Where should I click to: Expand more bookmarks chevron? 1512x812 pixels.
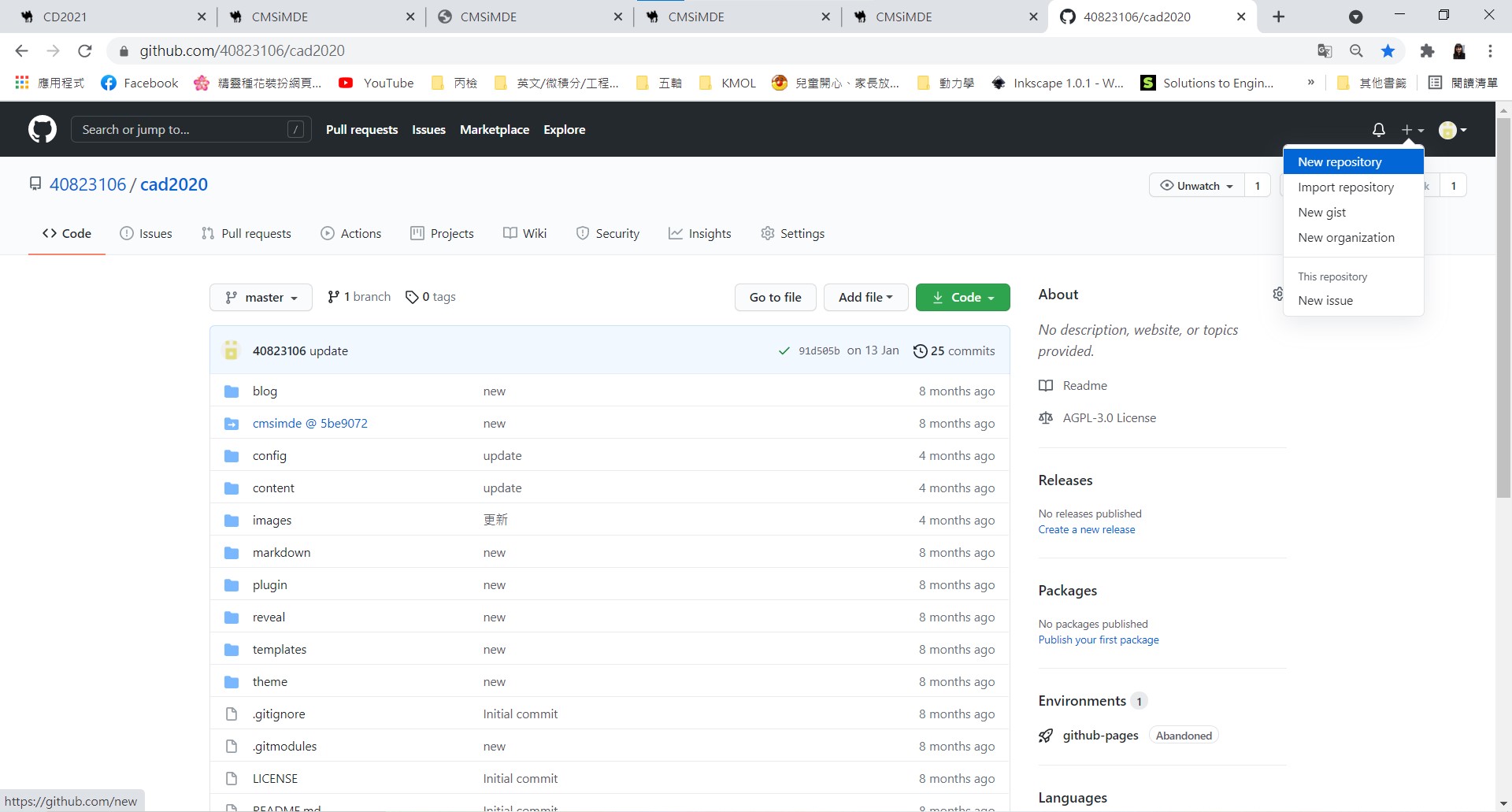1310,82
